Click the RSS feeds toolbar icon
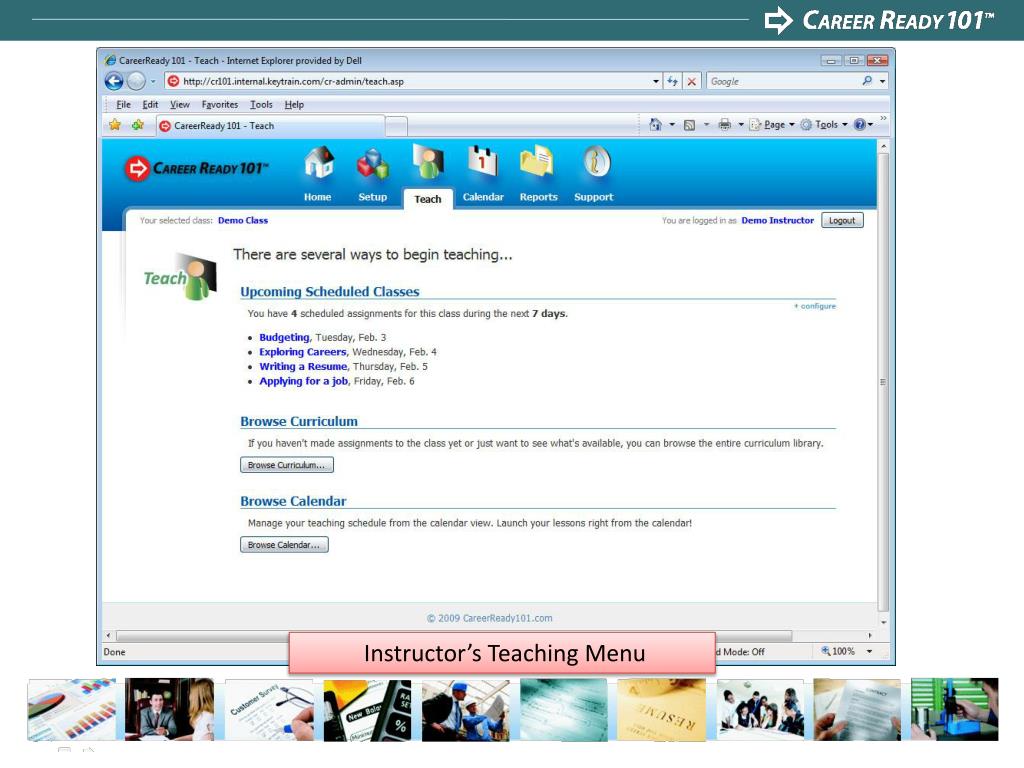This screenshot has width=1024, height=768. pyautogui.click(x=689, y=125)
